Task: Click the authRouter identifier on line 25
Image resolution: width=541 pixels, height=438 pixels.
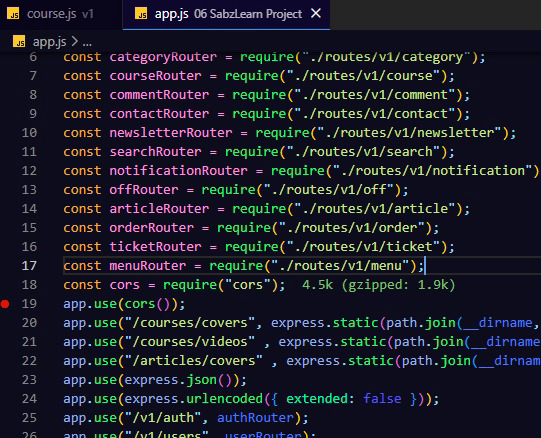Action: (x=255, y=418)
